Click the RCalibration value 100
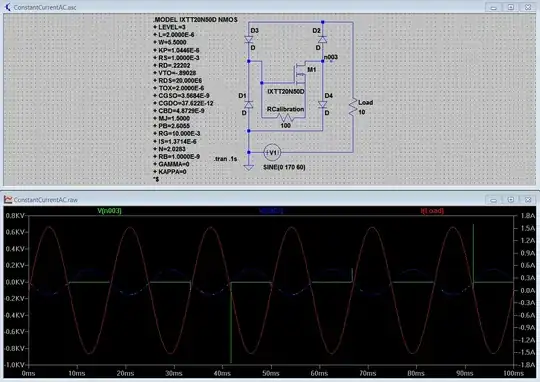The height and width of the screenshot is (382, 540). coord(285,126)
